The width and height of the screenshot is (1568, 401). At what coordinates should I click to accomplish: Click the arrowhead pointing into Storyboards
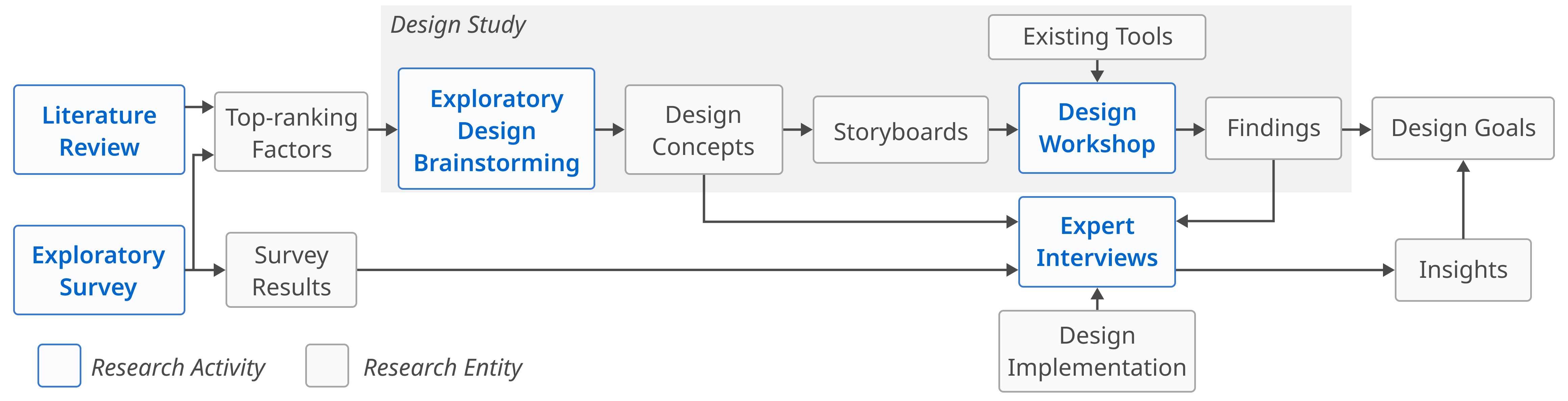tap(807, 130)
